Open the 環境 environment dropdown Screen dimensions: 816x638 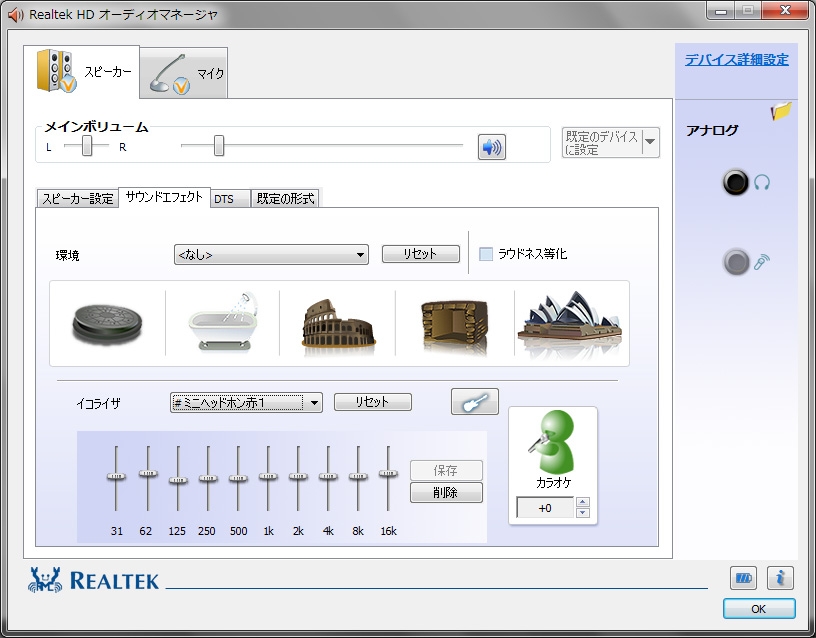(271, 255)
